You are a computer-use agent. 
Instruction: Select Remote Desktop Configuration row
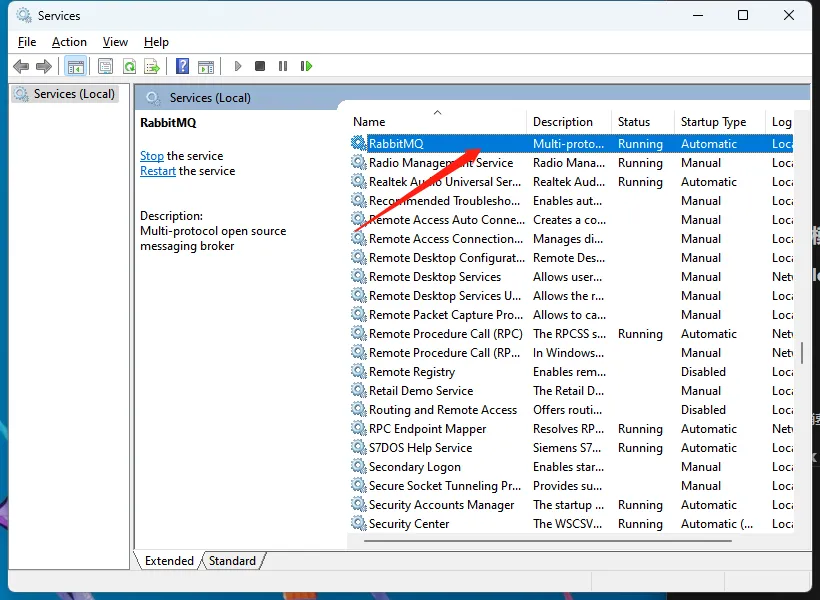point(571,257)
